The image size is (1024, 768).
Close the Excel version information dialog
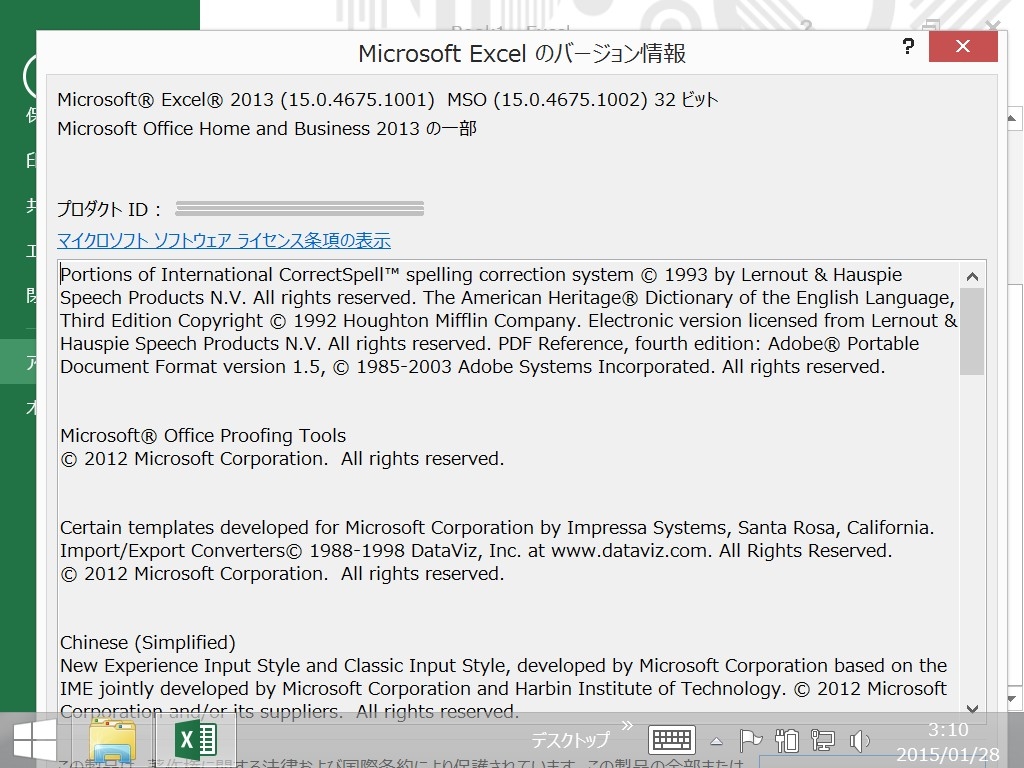click(x=962, y=47)
